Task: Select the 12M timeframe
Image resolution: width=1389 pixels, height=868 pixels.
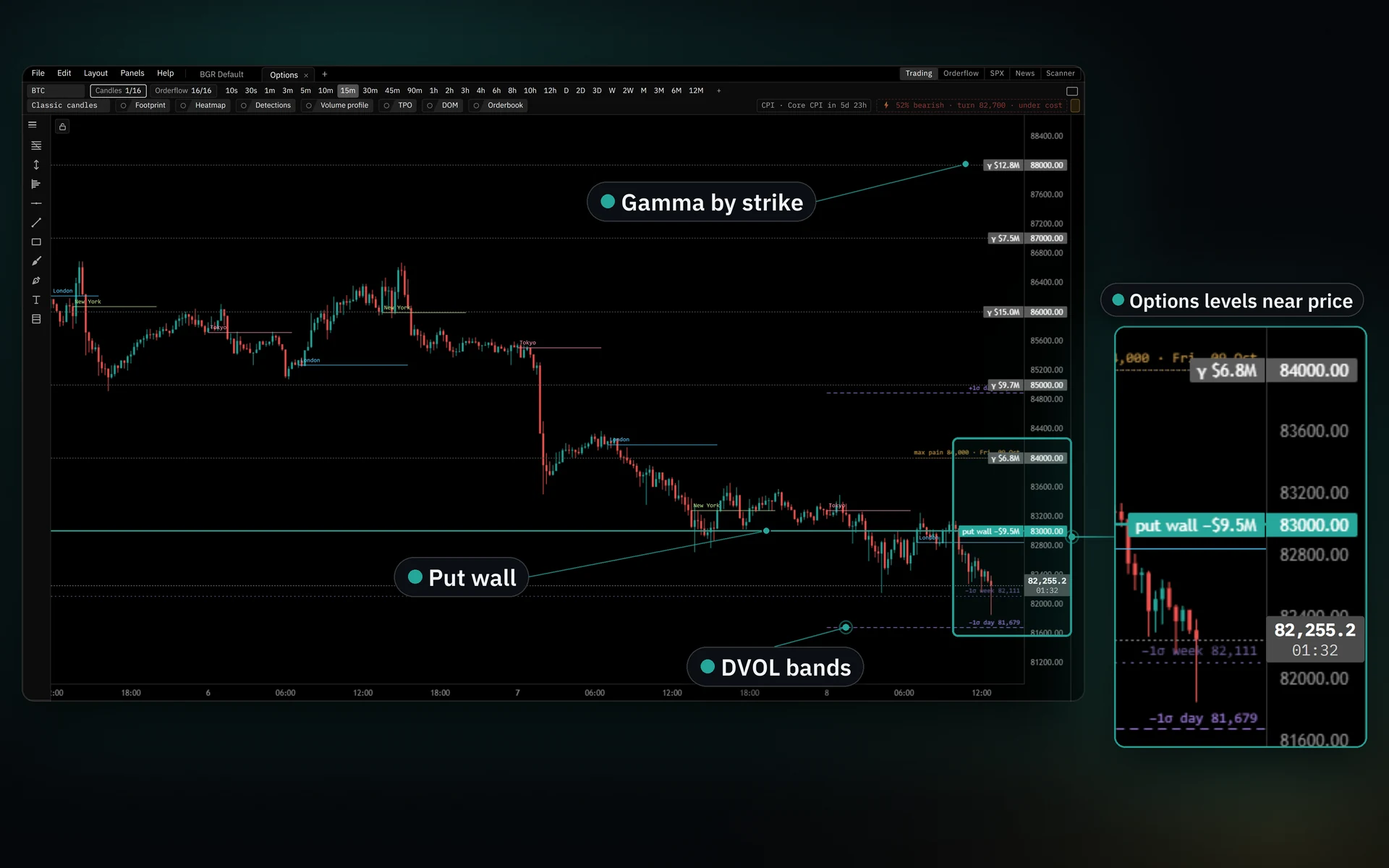Action: coord(696,91)
